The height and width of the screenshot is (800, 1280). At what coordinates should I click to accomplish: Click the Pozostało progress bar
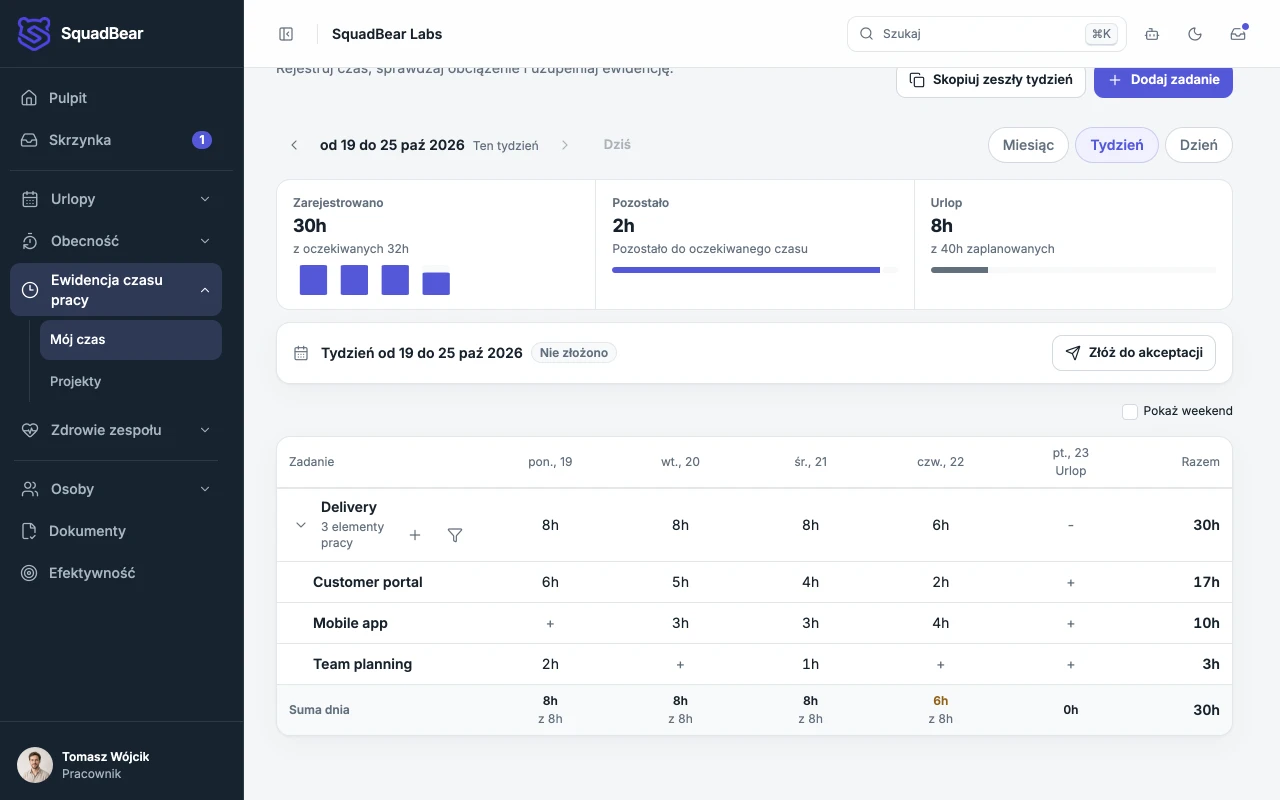pos(755,270)
